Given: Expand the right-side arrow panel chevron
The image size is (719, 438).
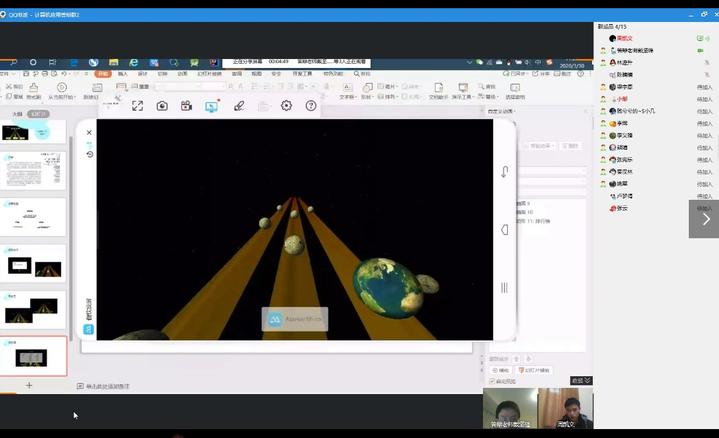Looking at the screenshot, I should (x=704, y=219).
